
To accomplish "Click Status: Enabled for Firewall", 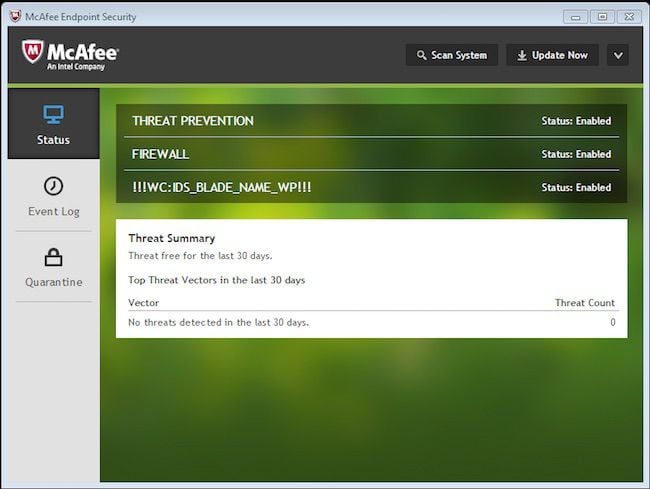I will click(576, 154).
